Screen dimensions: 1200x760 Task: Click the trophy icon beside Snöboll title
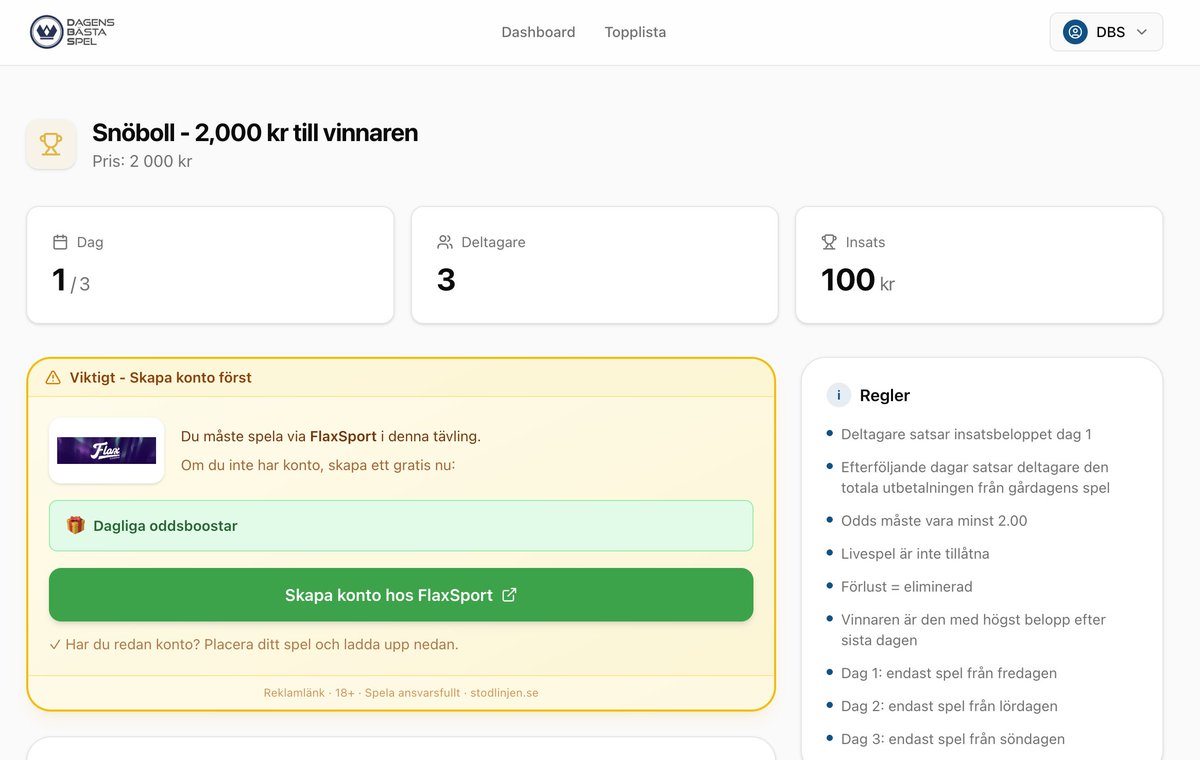tap(51, 144)
